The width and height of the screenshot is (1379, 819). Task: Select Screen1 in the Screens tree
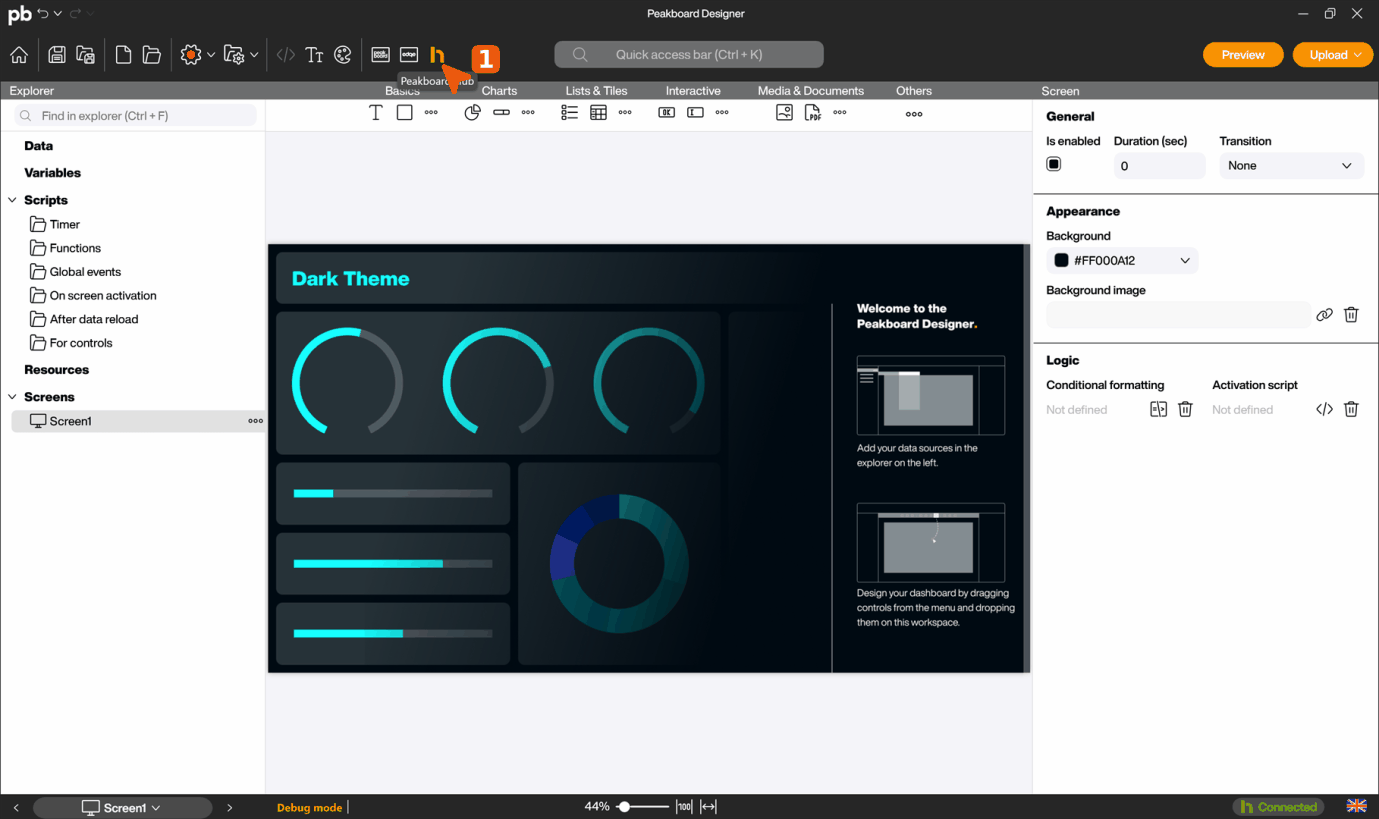70,421
